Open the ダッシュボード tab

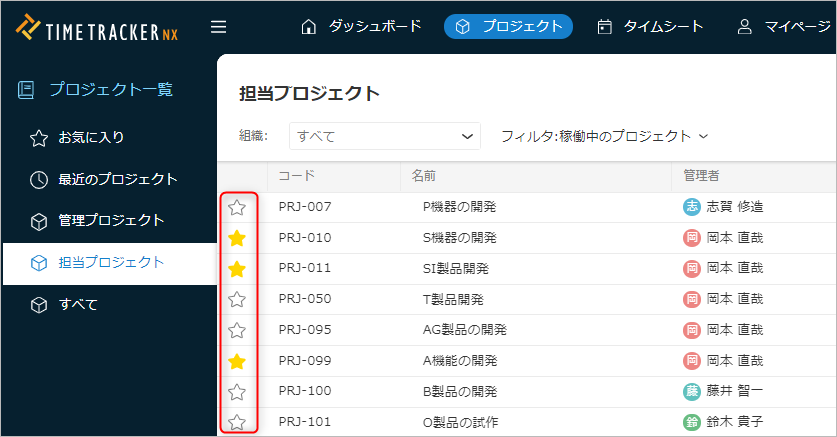tap(361, 27)
